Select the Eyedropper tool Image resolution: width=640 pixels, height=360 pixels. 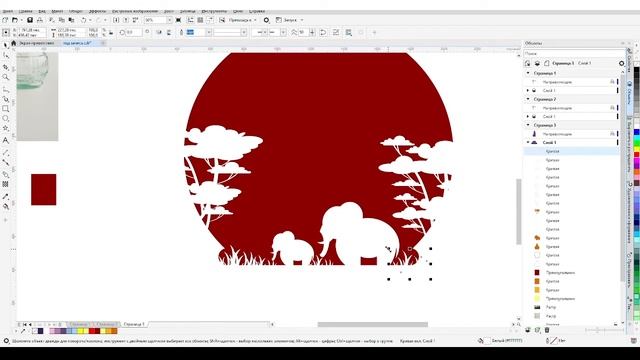coord(5,196)
